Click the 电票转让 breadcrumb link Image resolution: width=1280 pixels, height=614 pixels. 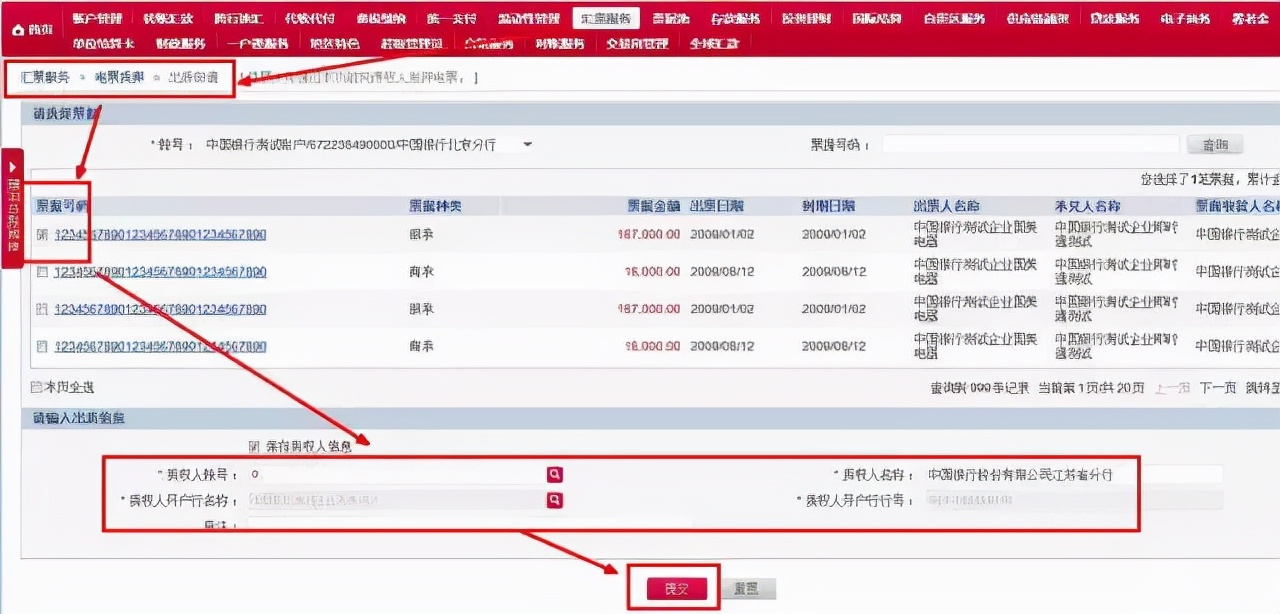point(120,76)
